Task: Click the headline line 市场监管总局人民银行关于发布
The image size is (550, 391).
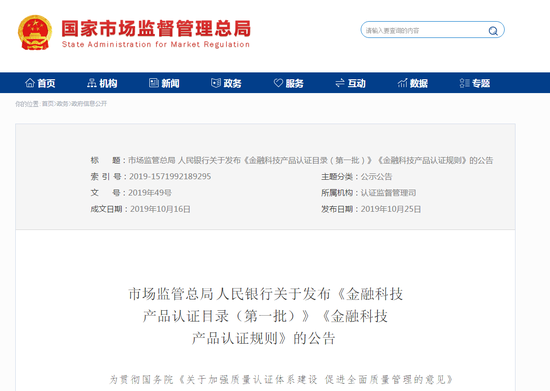Action: 266,294
